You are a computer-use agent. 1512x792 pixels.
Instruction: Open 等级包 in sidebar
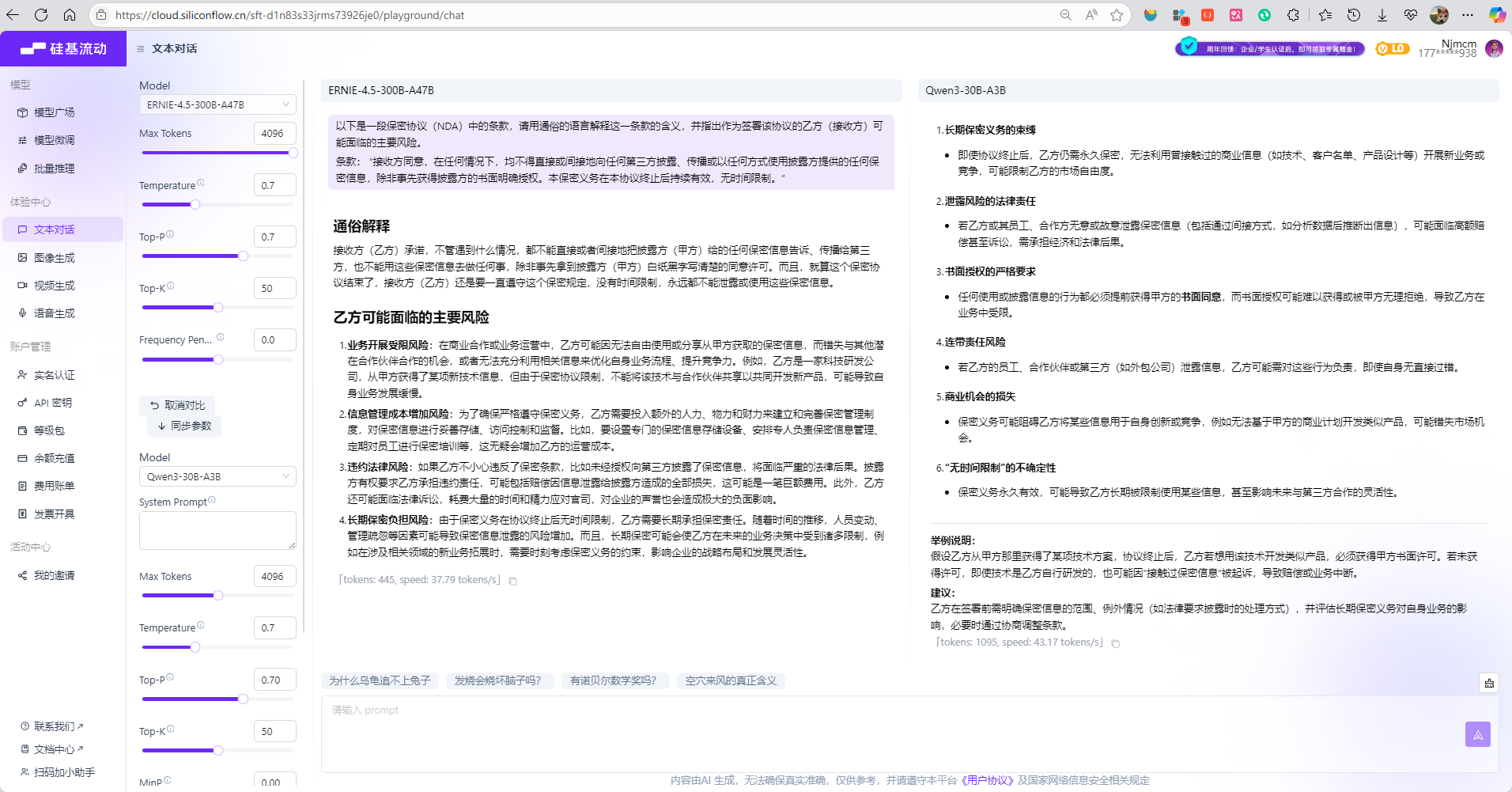62,430
